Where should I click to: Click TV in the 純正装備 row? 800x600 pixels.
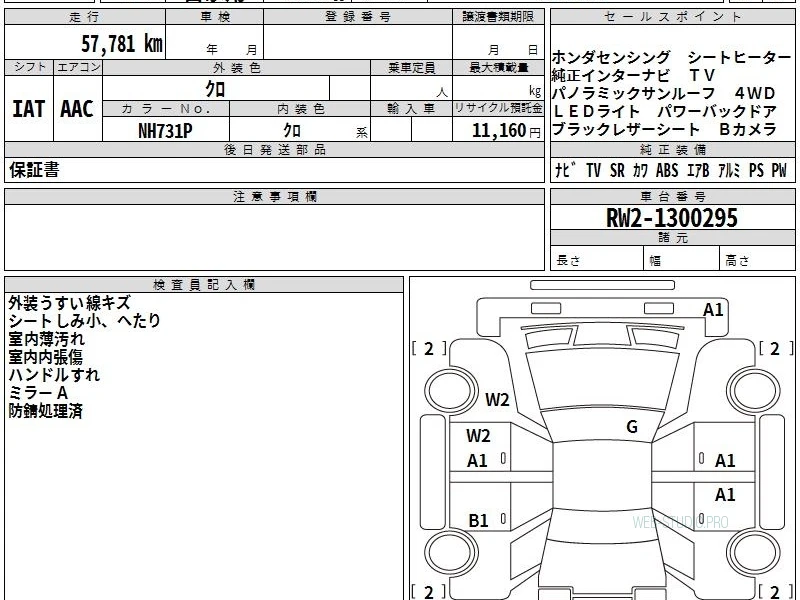(593, 170)
